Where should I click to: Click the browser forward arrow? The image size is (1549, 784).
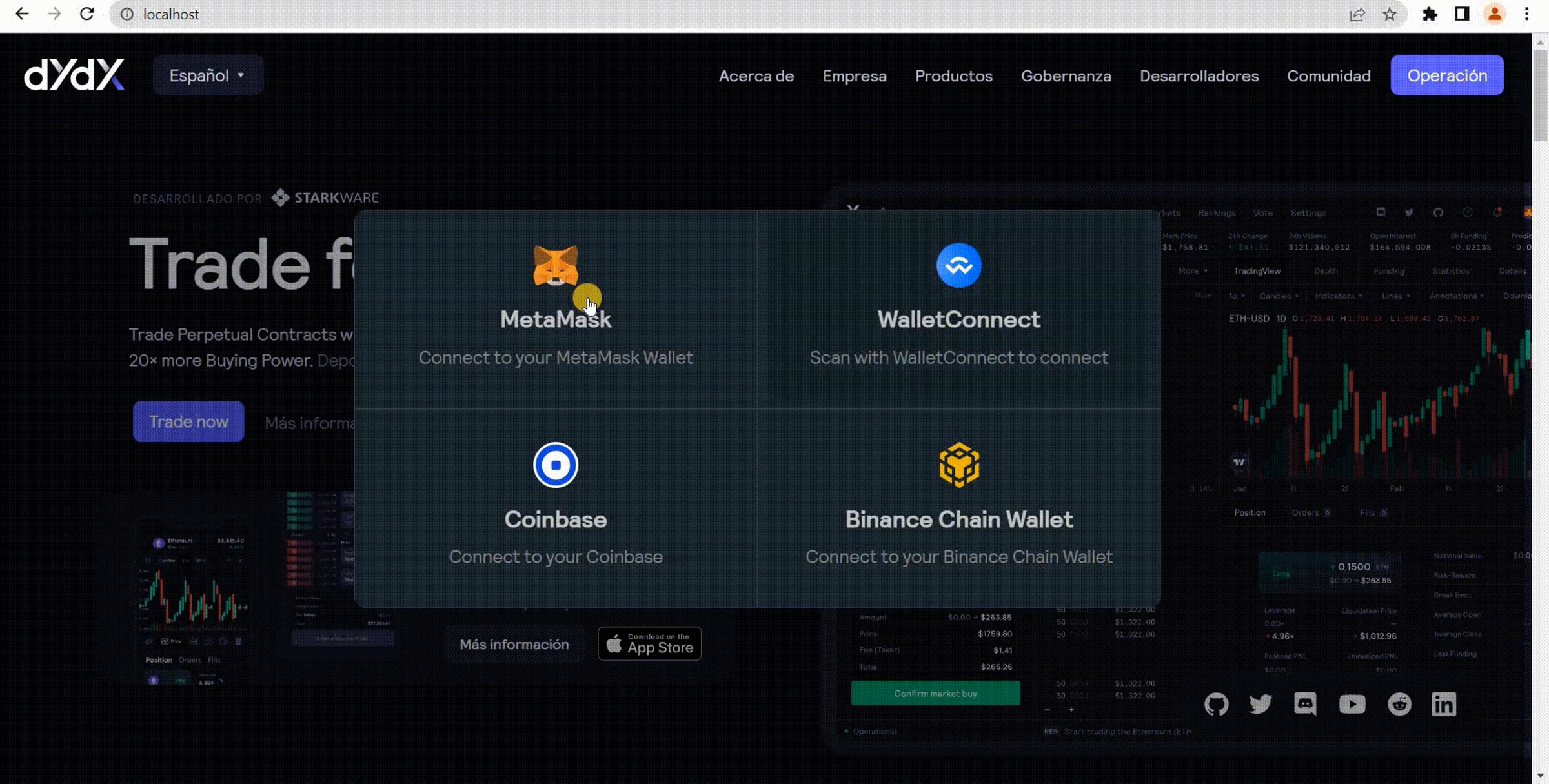54,14
